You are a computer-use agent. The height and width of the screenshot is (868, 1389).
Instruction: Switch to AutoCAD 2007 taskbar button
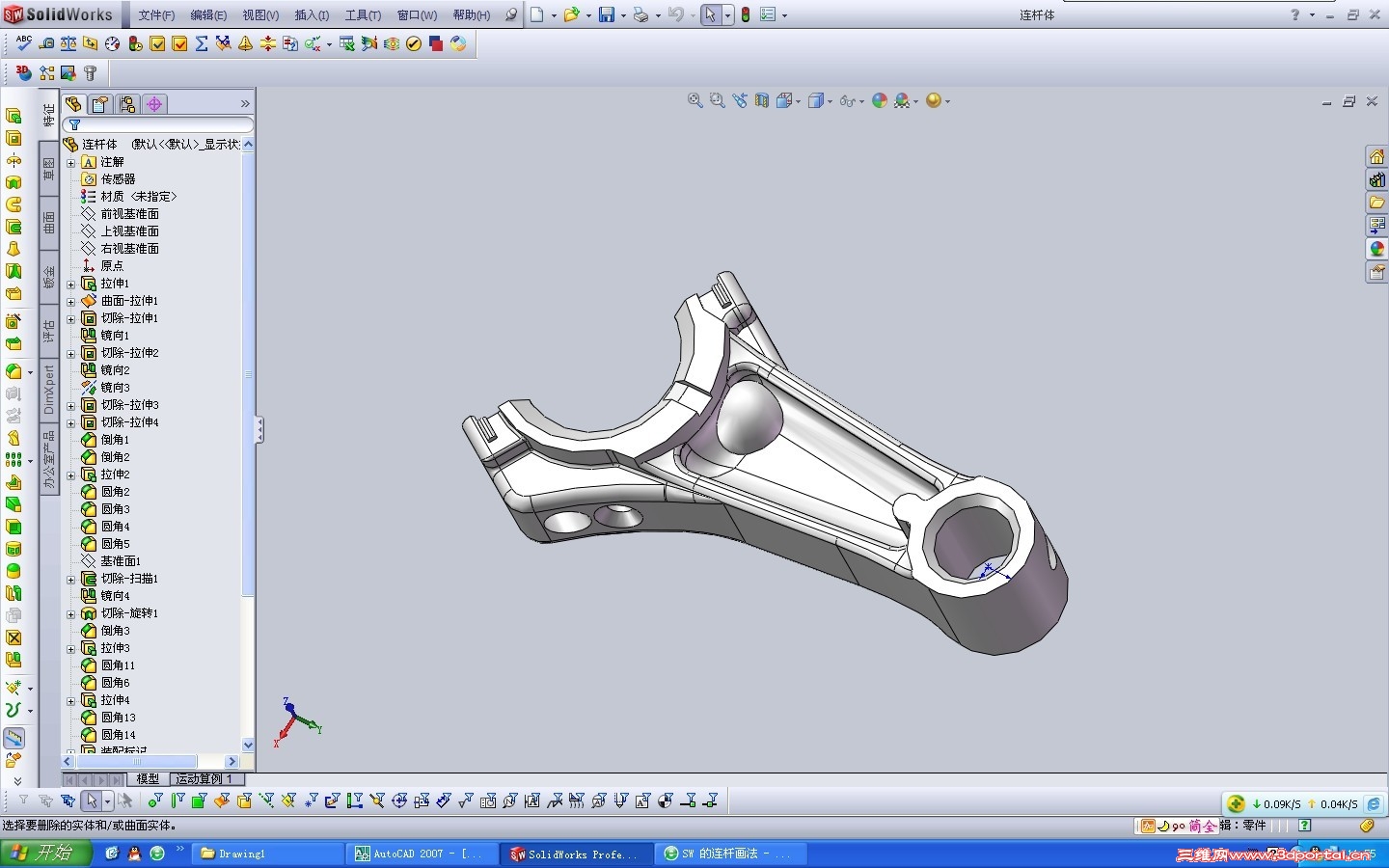422,854
